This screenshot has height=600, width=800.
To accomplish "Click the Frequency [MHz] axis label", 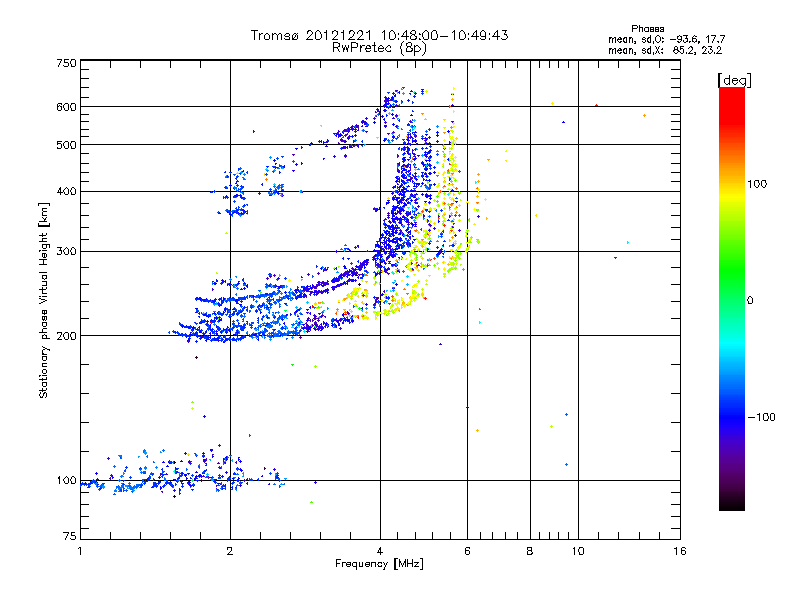I will pos(379,564).
